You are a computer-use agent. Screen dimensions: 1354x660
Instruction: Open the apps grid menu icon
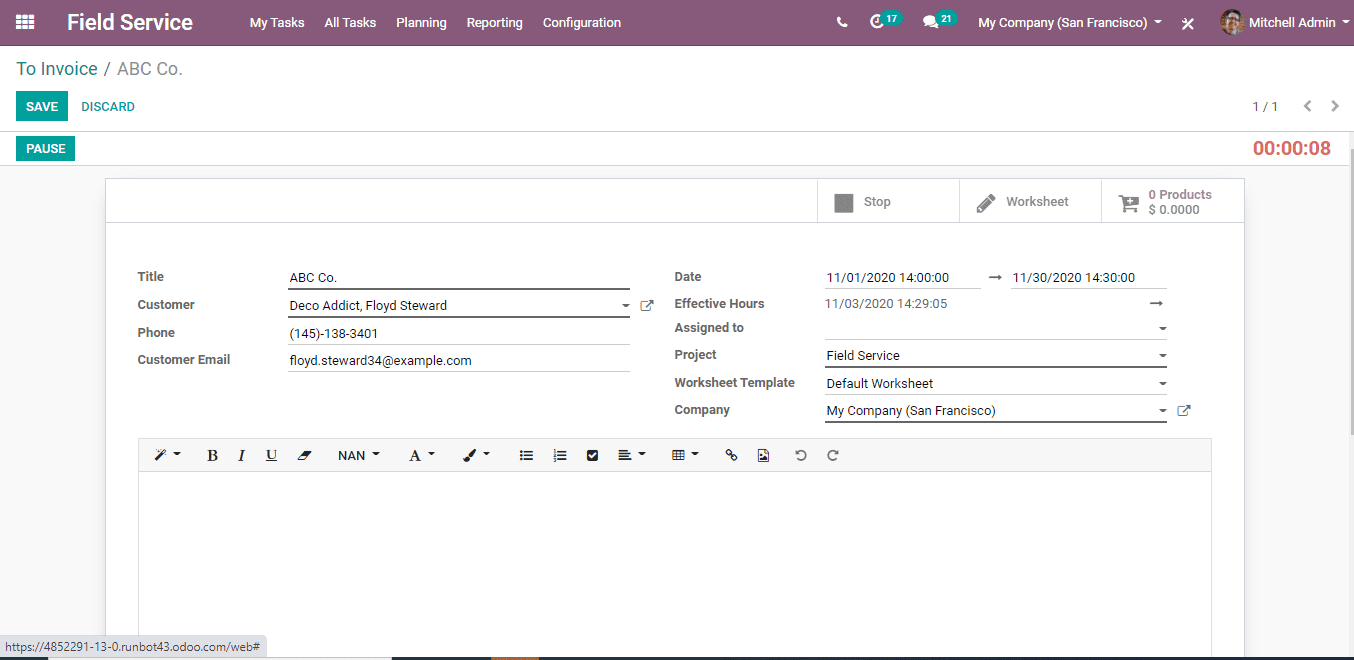[25, 22]
